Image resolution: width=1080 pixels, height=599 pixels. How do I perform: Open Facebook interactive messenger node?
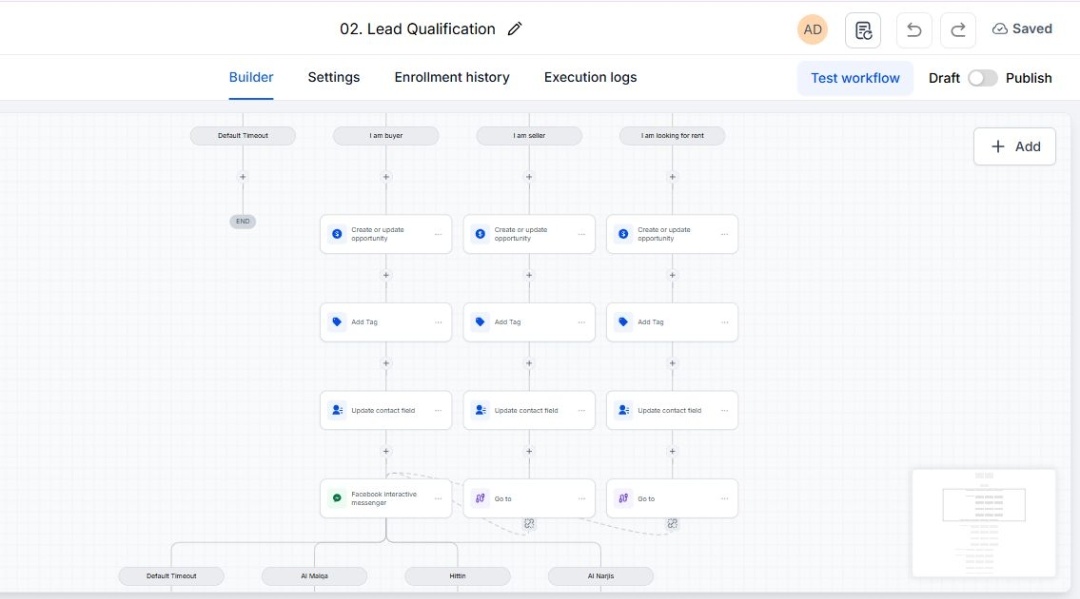386,498
